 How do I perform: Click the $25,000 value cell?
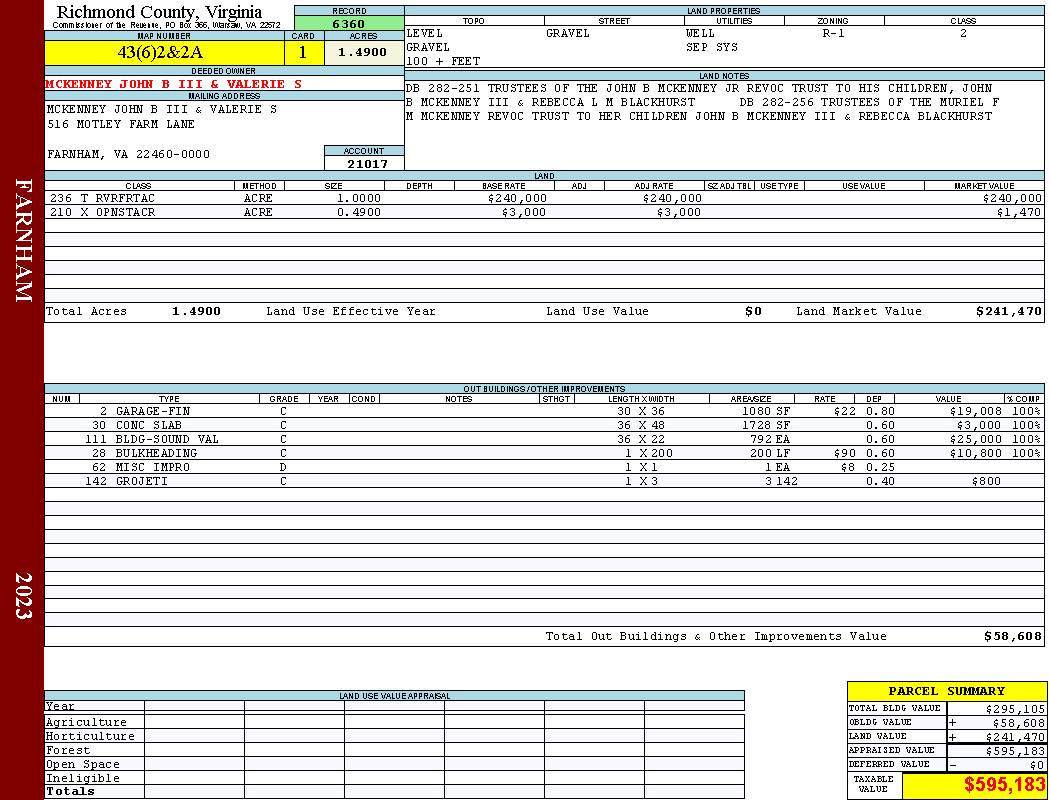click(975, 439)
